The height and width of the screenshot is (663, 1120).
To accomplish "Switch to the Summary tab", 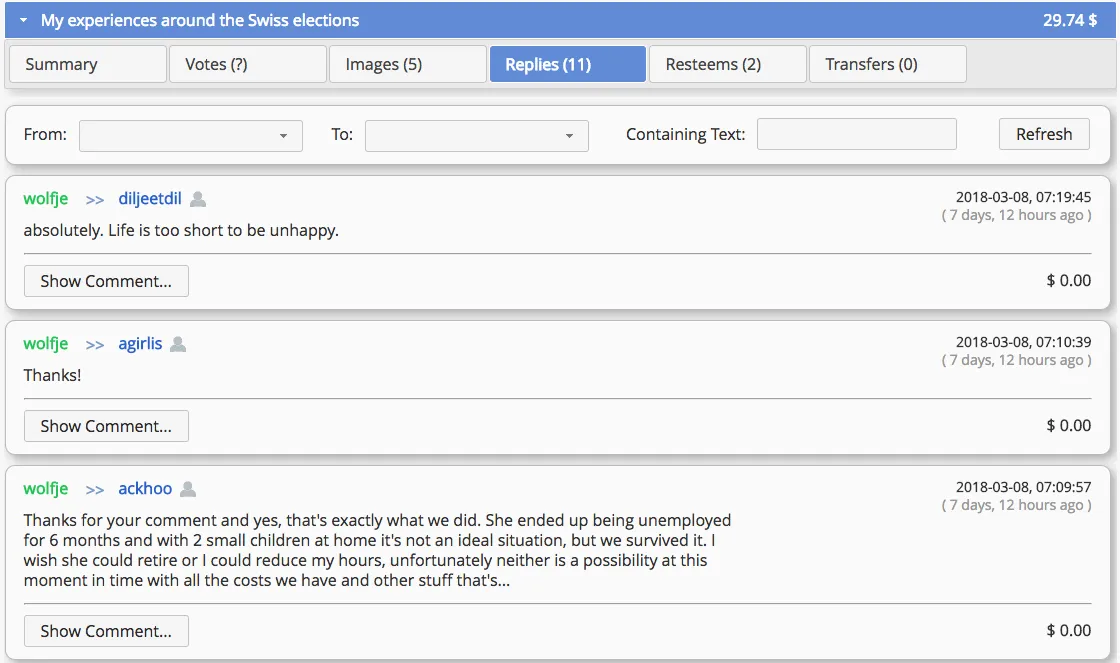I will (x=87, y=64).
